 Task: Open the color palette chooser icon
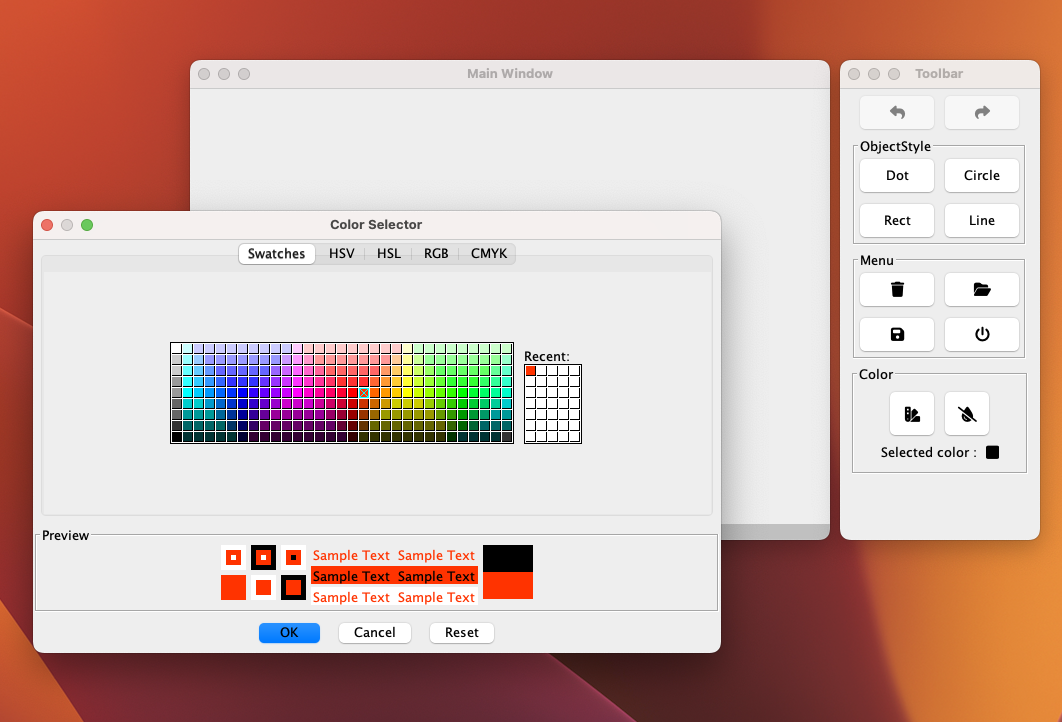(912, 413)
